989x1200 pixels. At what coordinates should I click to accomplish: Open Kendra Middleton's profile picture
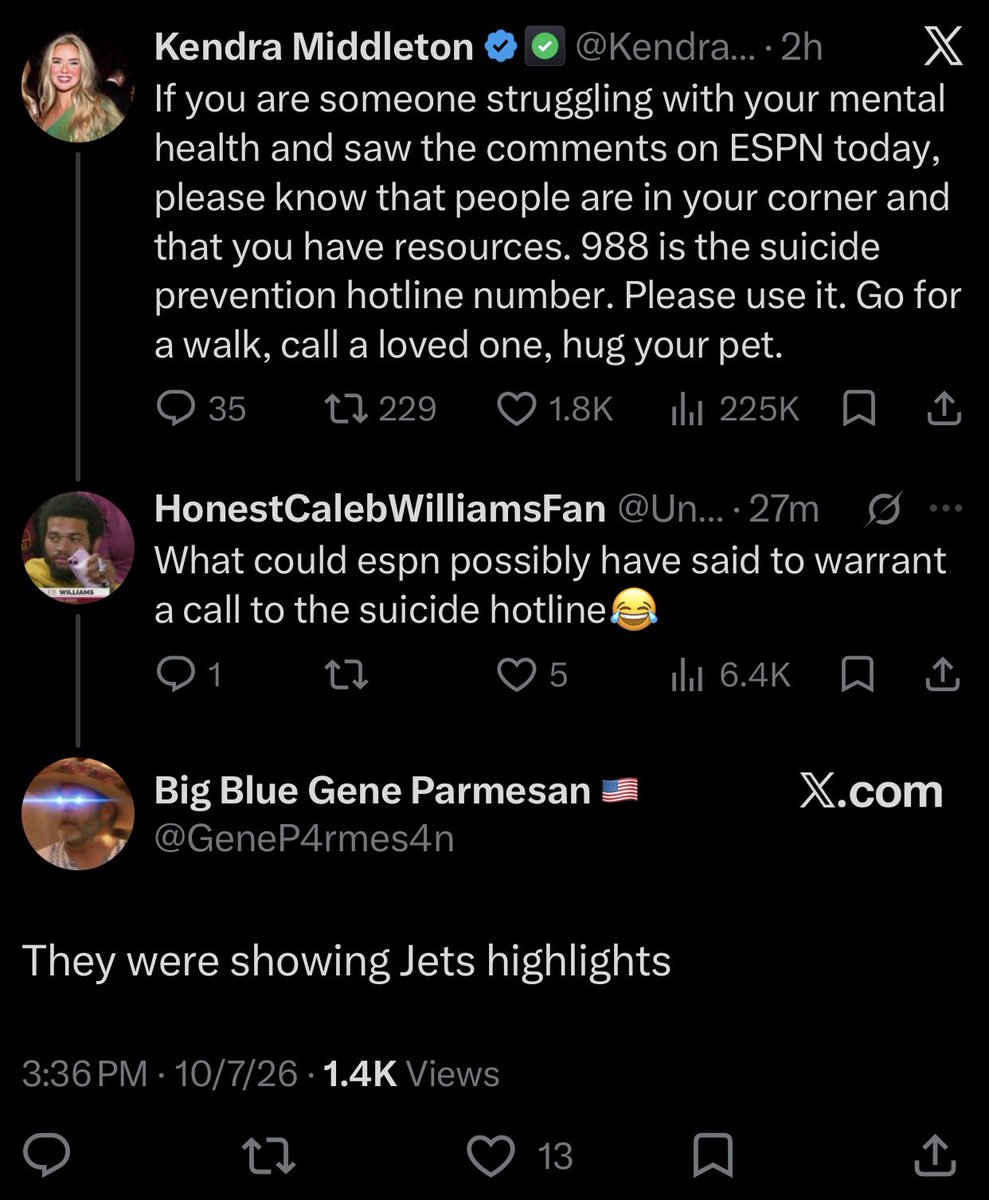point(78,87)
